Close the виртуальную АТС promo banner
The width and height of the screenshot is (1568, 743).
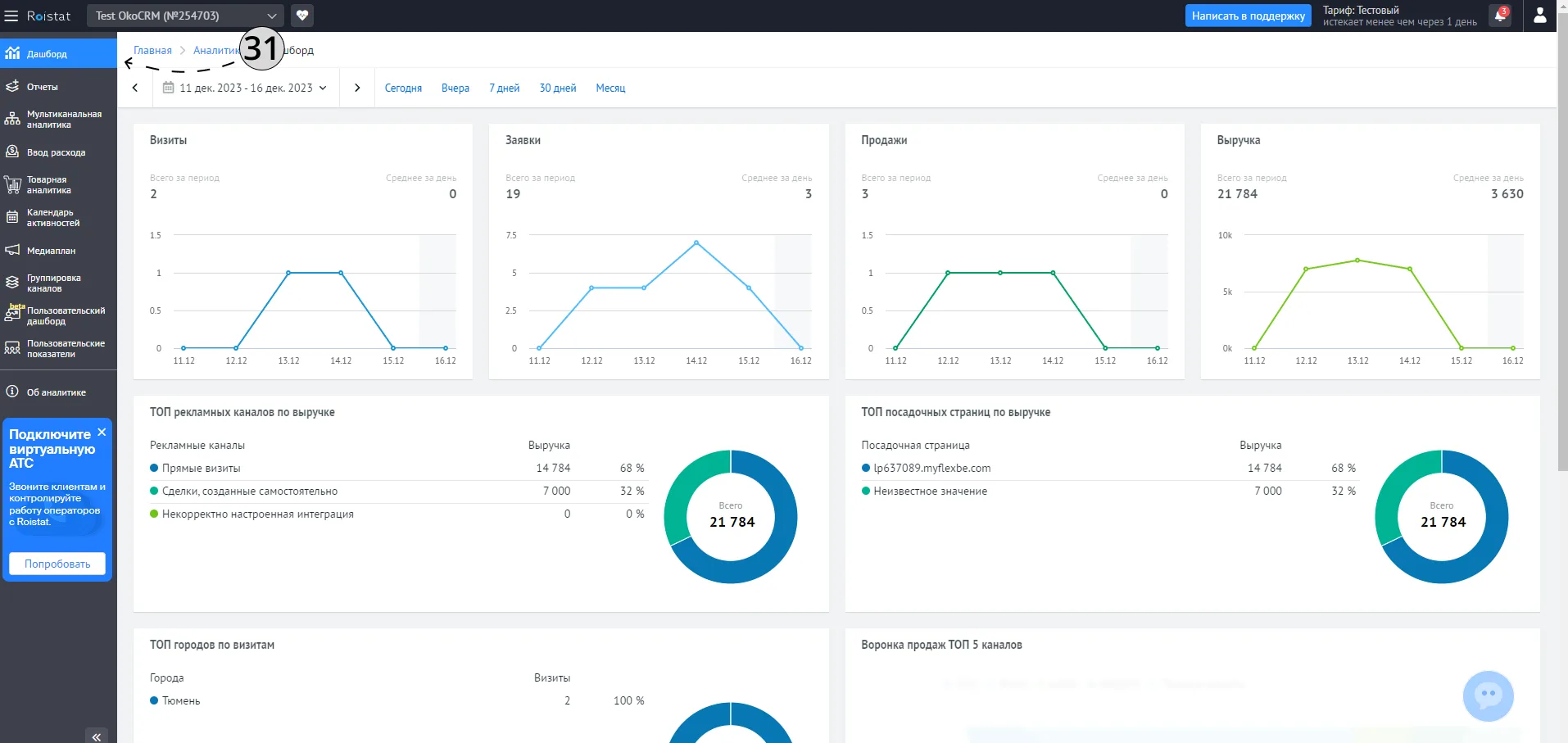click(102, 432)
